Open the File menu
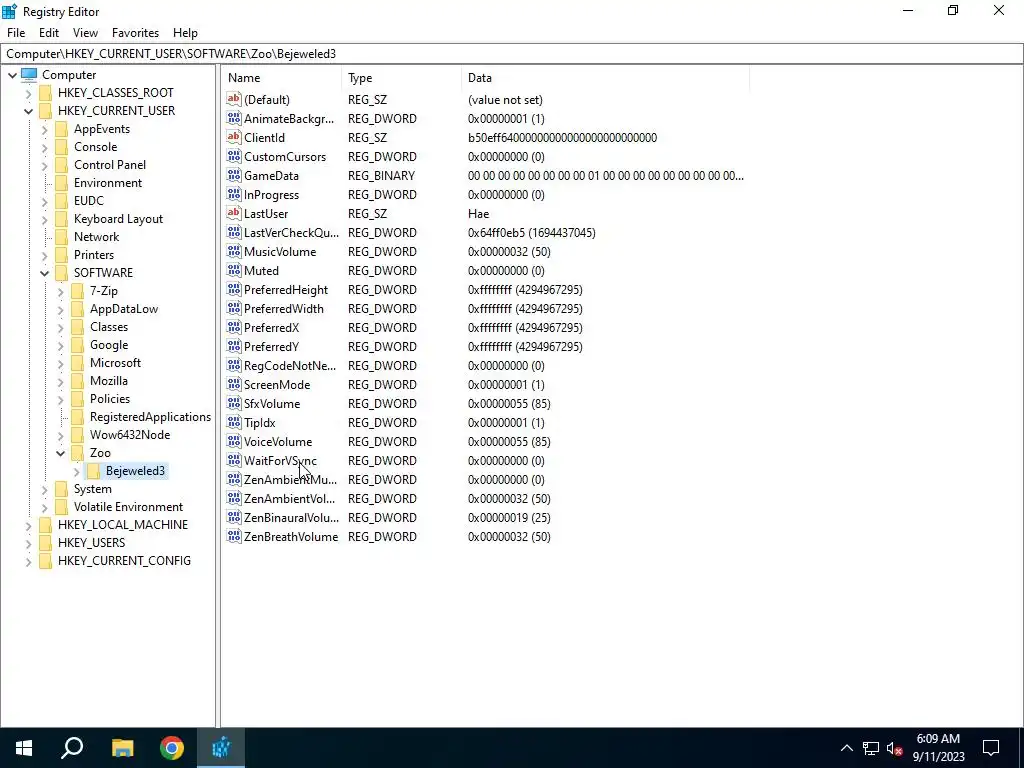 (16, 33)
